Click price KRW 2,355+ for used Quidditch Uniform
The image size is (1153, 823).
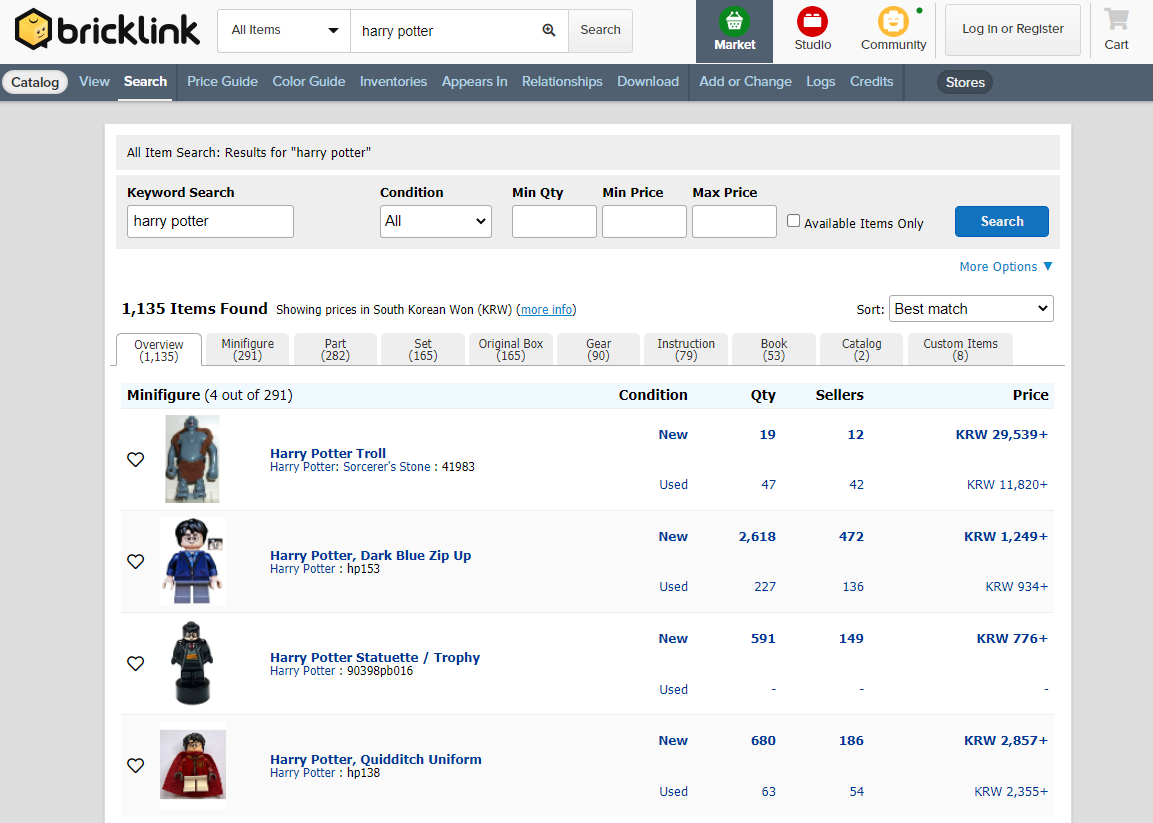(1011, 792)
